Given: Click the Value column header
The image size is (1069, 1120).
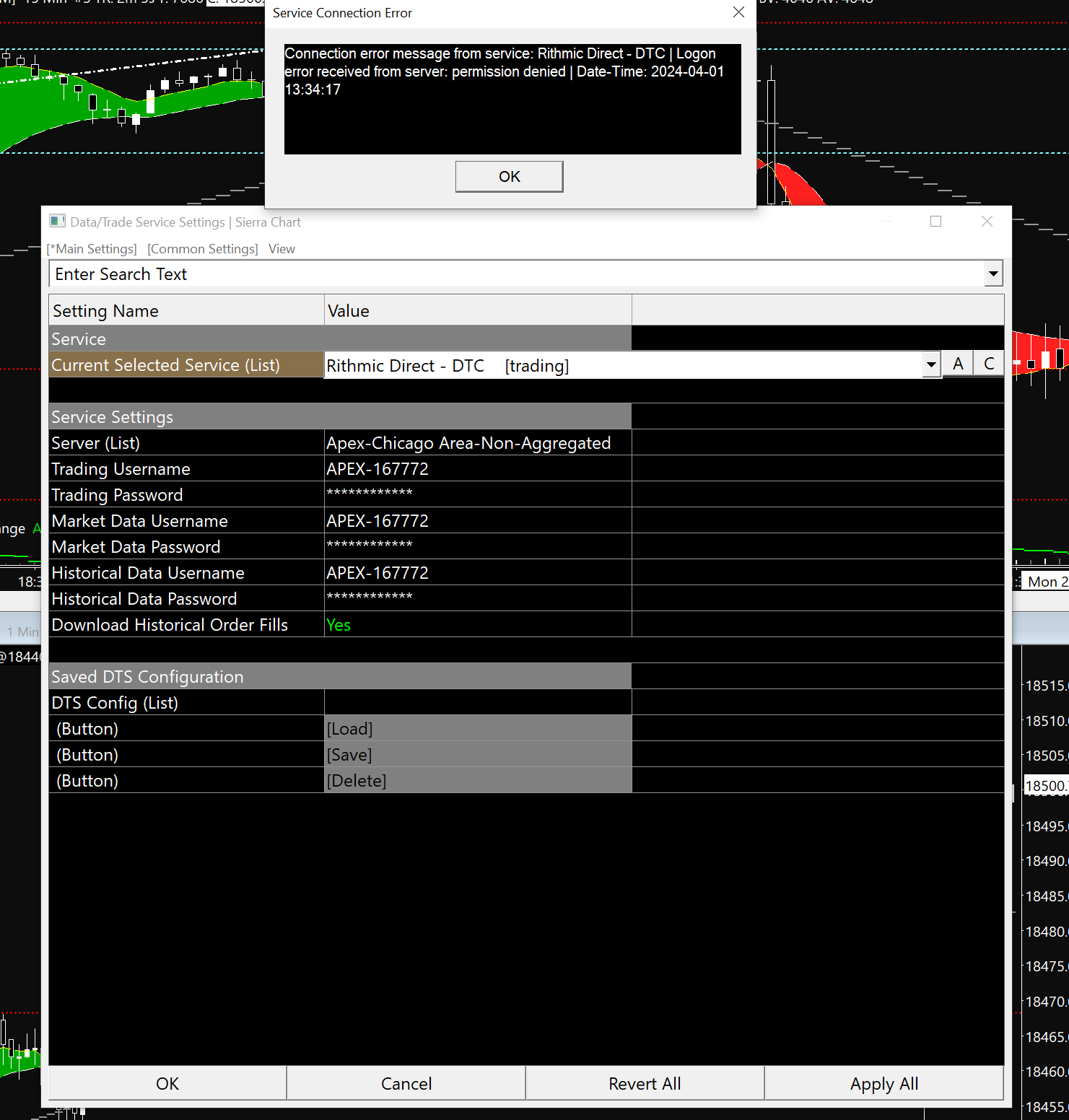Looking at the screenshot, I should (x=478, y=311).
